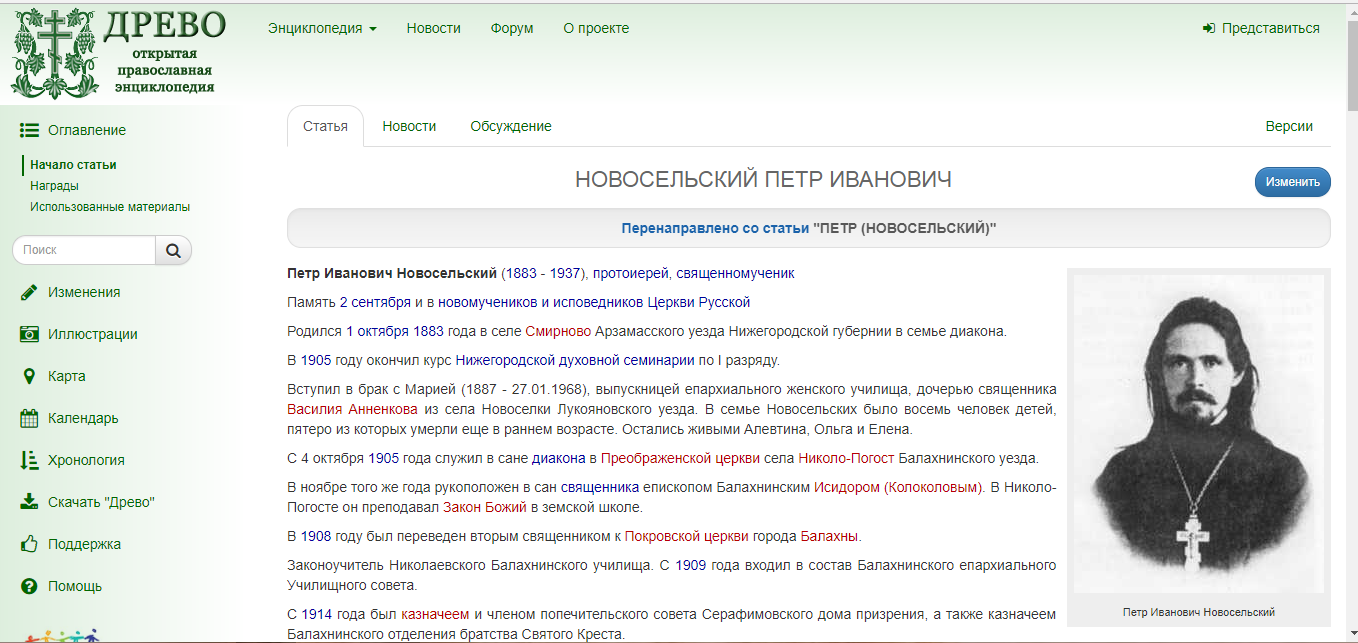Open the О проекте menu item
Screen dimensions: 1358x643
[x=596, y=28]
